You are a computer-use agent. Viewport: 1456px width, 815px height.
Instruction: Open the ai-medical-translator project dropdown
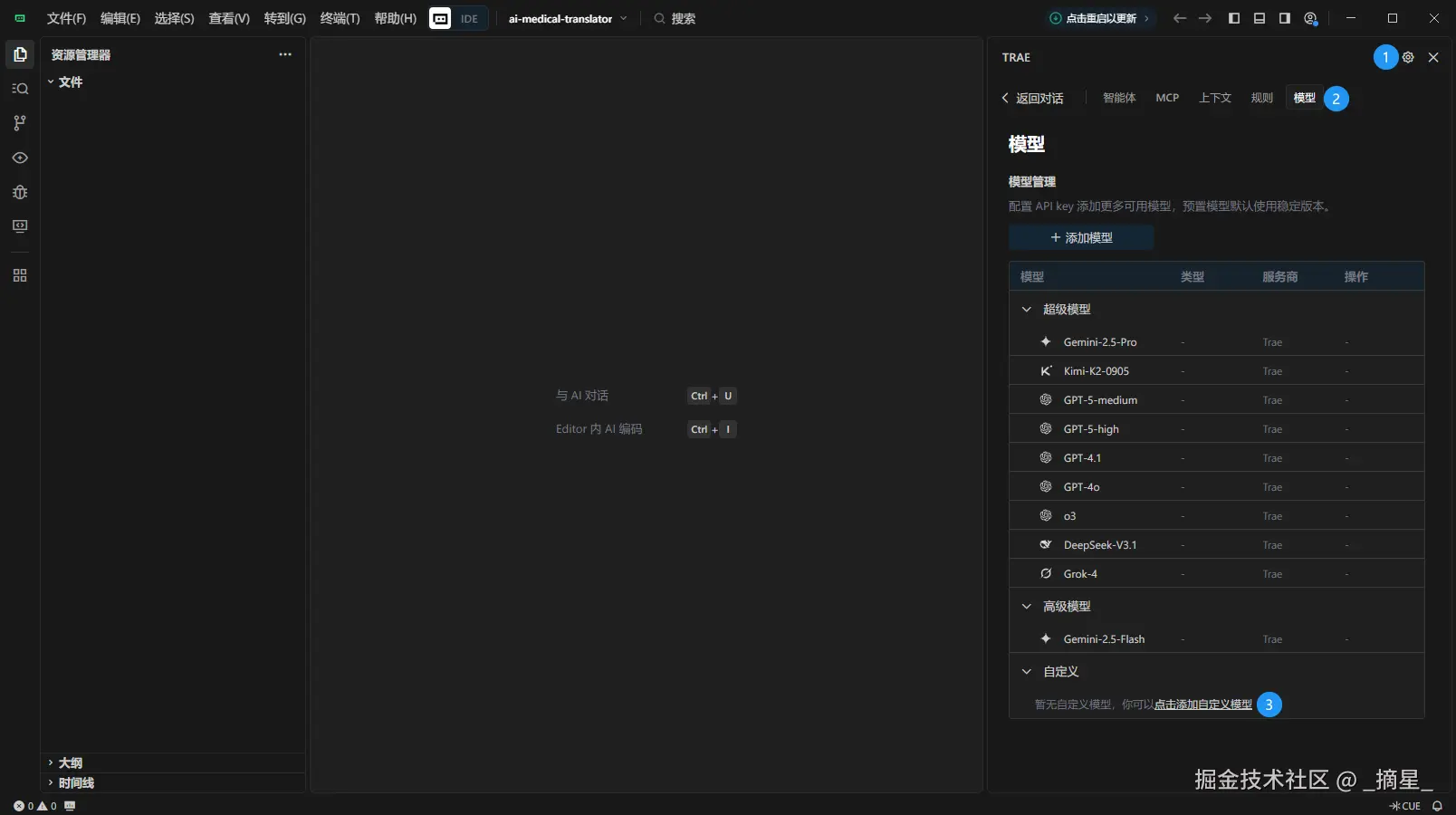(x=568, y=18)
